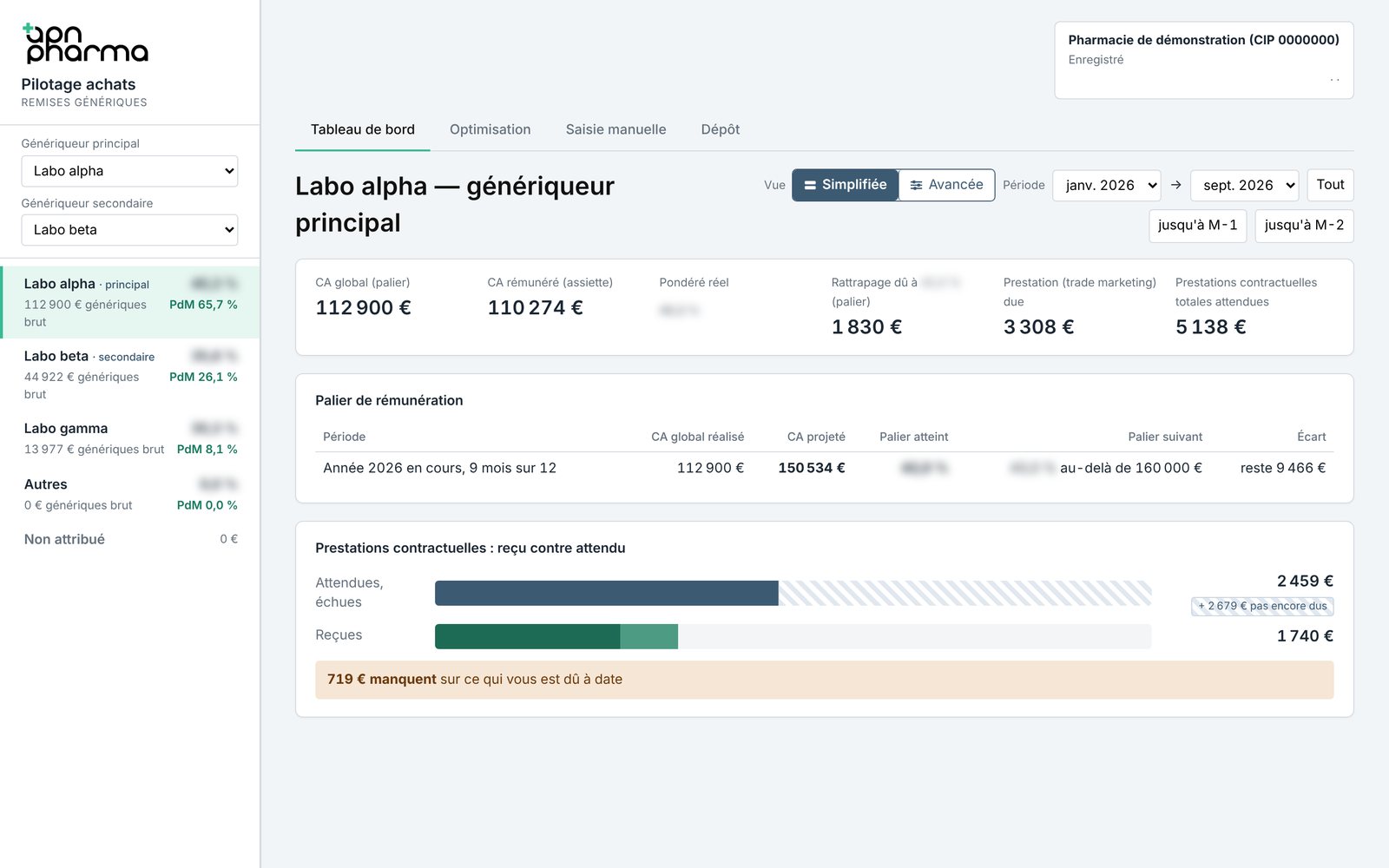Click the Avancée sliders icon
This screenshot has height=868, width=1389.
coord(916,185)
